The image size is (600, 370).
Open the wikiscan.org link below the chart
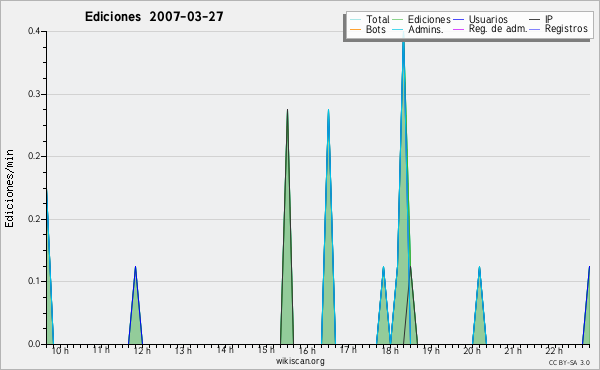click(x=300, y=361)
